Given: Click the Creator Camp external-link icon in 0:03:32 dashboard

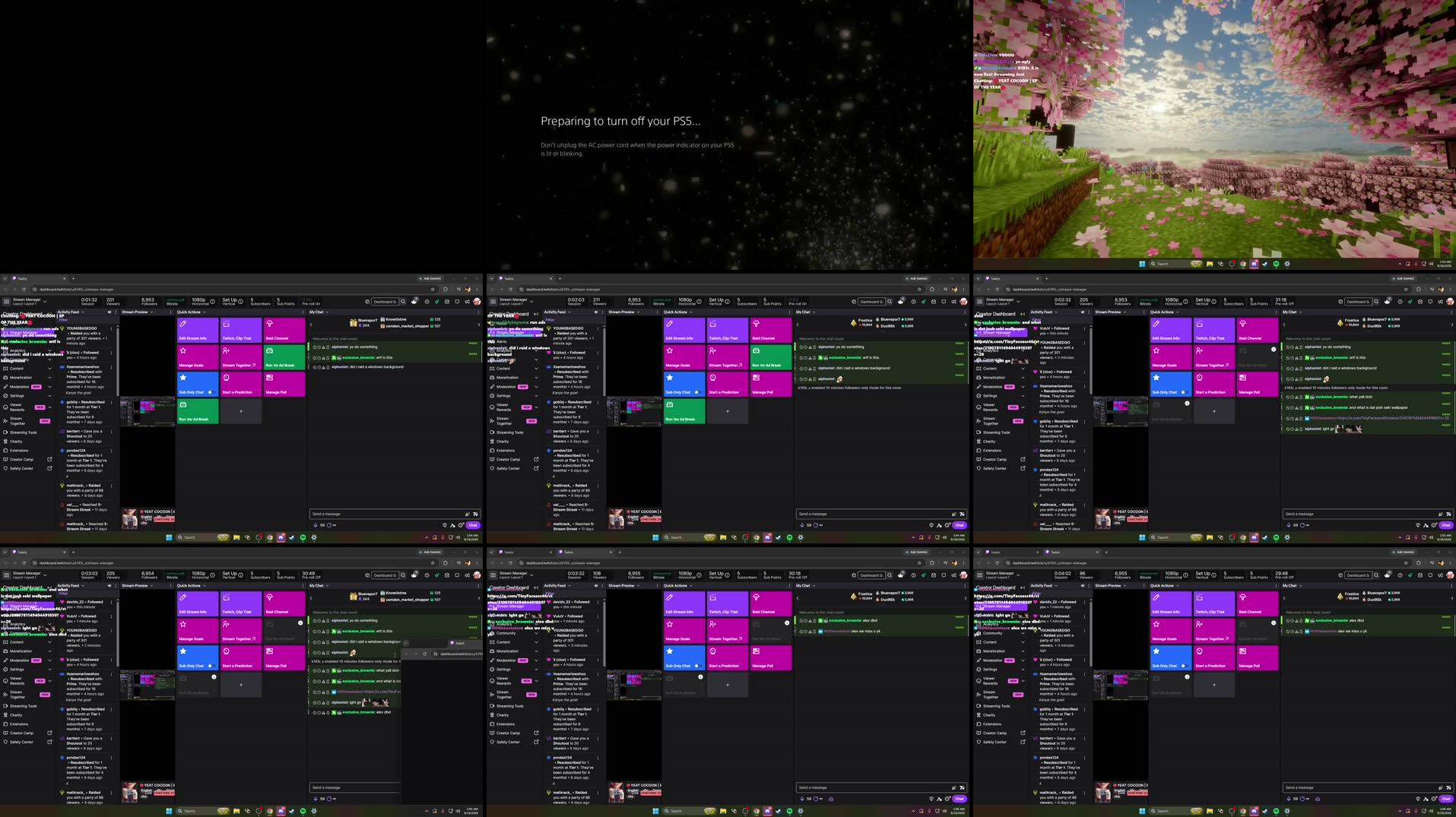Looking at the screenshot, I should point(536,733).
